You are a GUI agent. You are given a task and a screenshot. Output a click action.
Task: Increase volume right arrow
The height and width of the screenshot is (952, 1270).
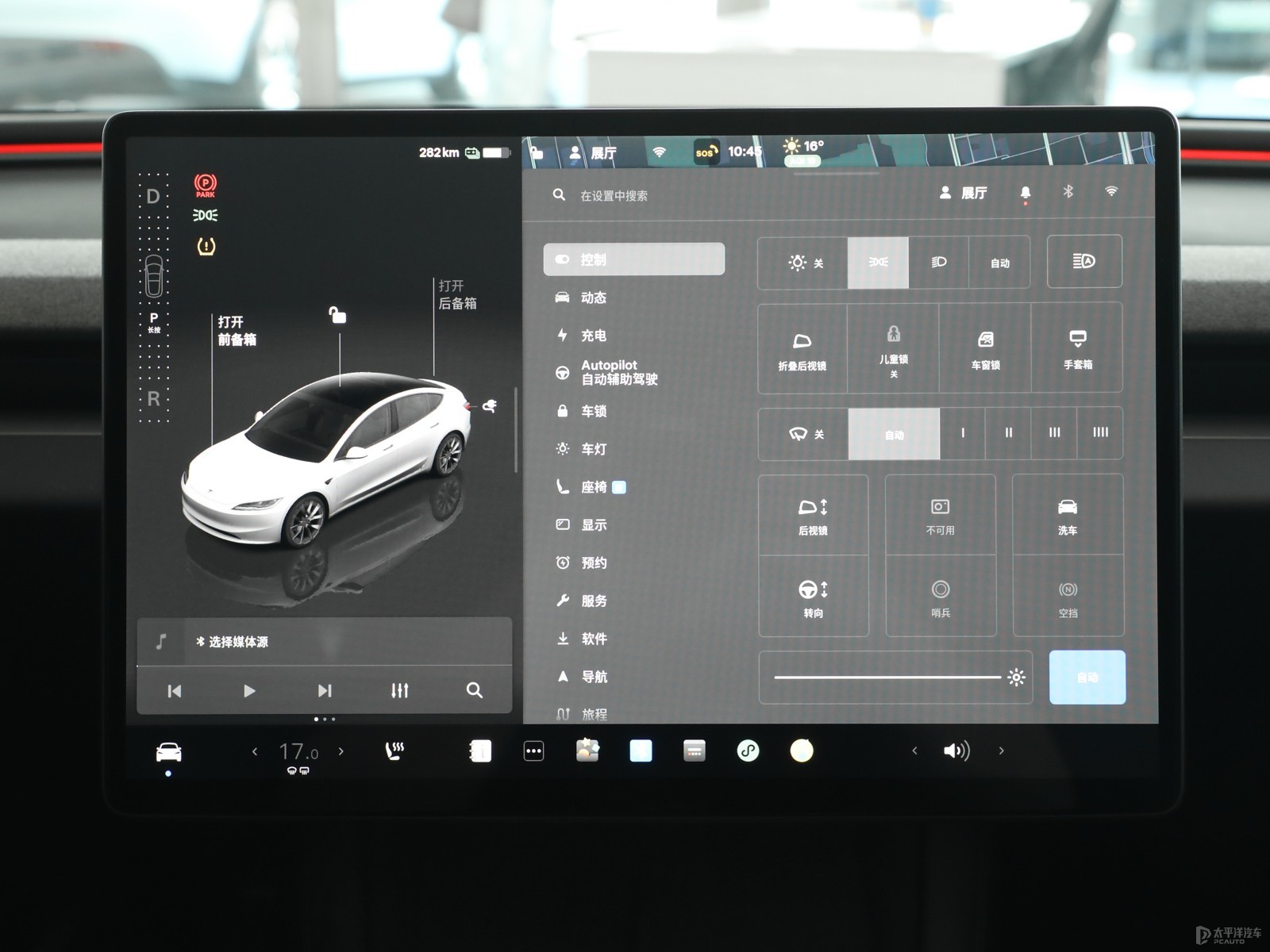[x=1001, y=750]
